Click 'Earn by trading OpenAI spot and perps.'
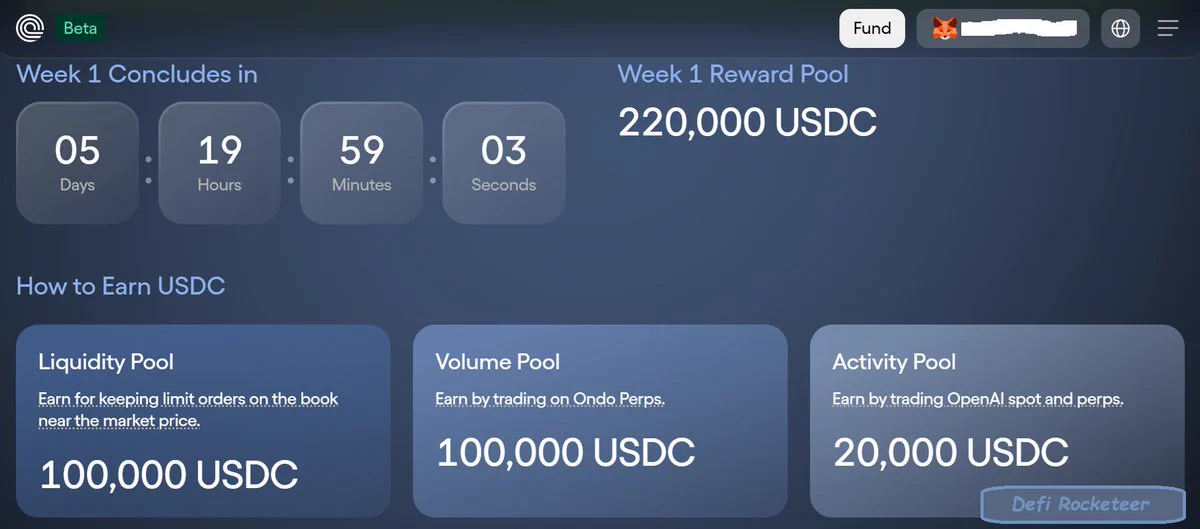The height and width of the screenshot is (529, 1200). [x=978, y=399]
